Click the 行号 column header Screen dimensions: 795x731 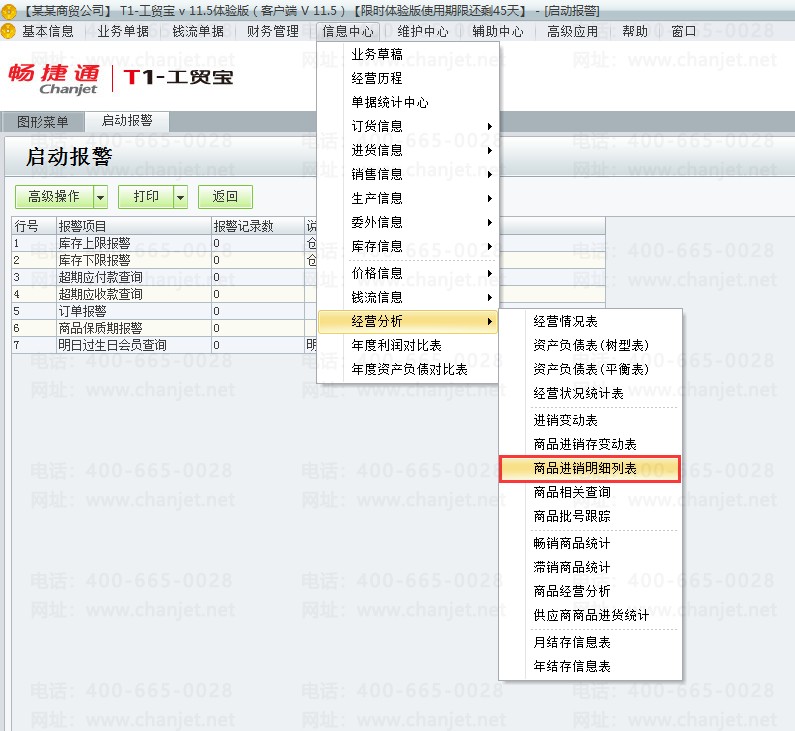point(33,226)
